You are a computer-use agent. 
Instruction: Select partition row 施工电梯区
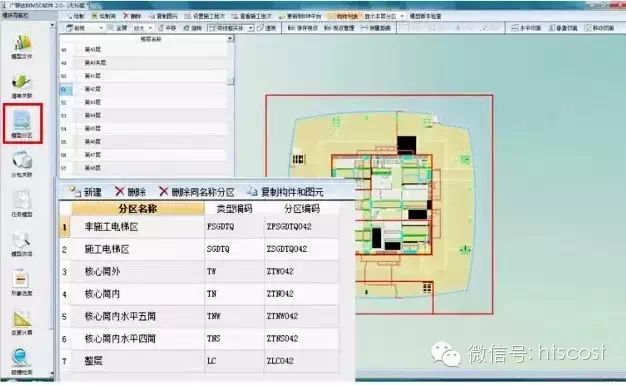199,249
